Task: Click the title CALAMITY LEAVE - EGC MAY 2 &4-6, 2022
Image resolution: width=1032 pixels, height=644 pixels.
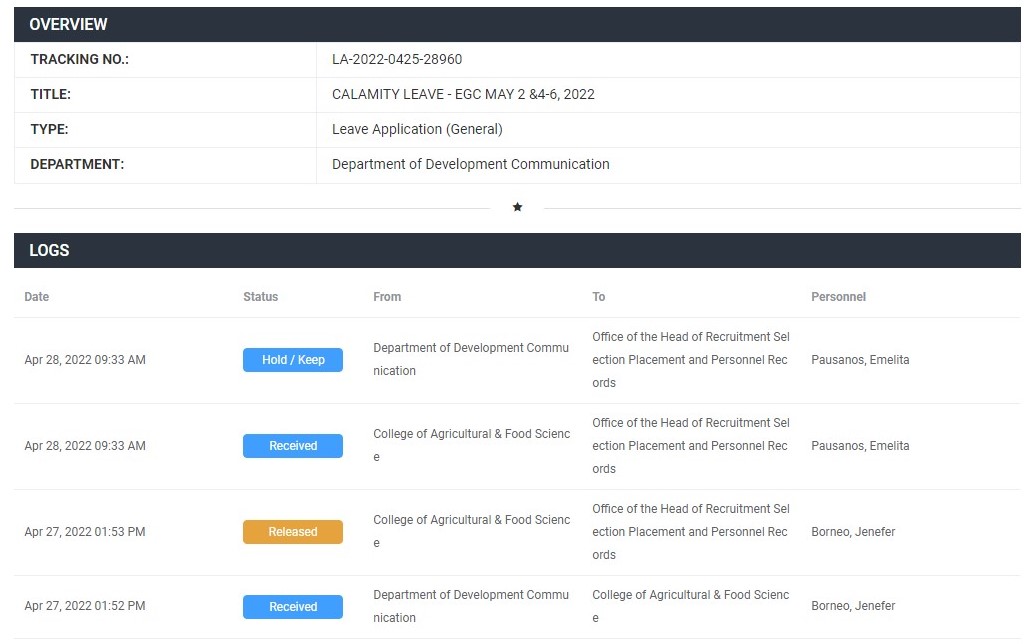Action: (x=463, y=95)
